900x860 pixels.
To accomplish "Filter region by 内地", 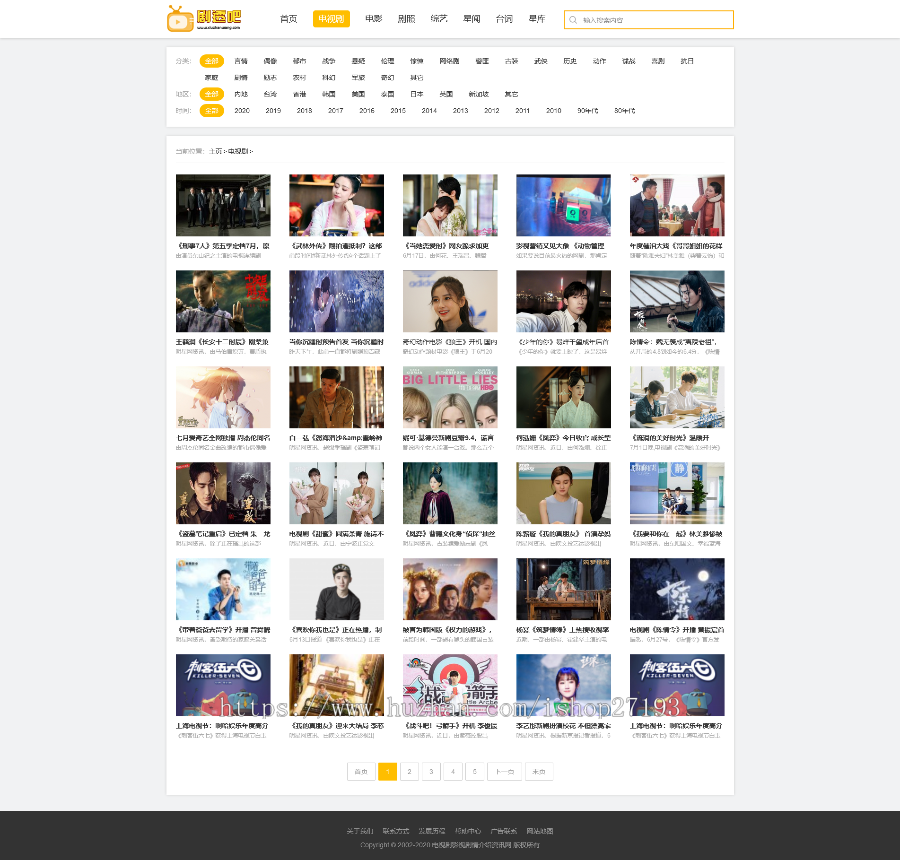I will (241, 94).
